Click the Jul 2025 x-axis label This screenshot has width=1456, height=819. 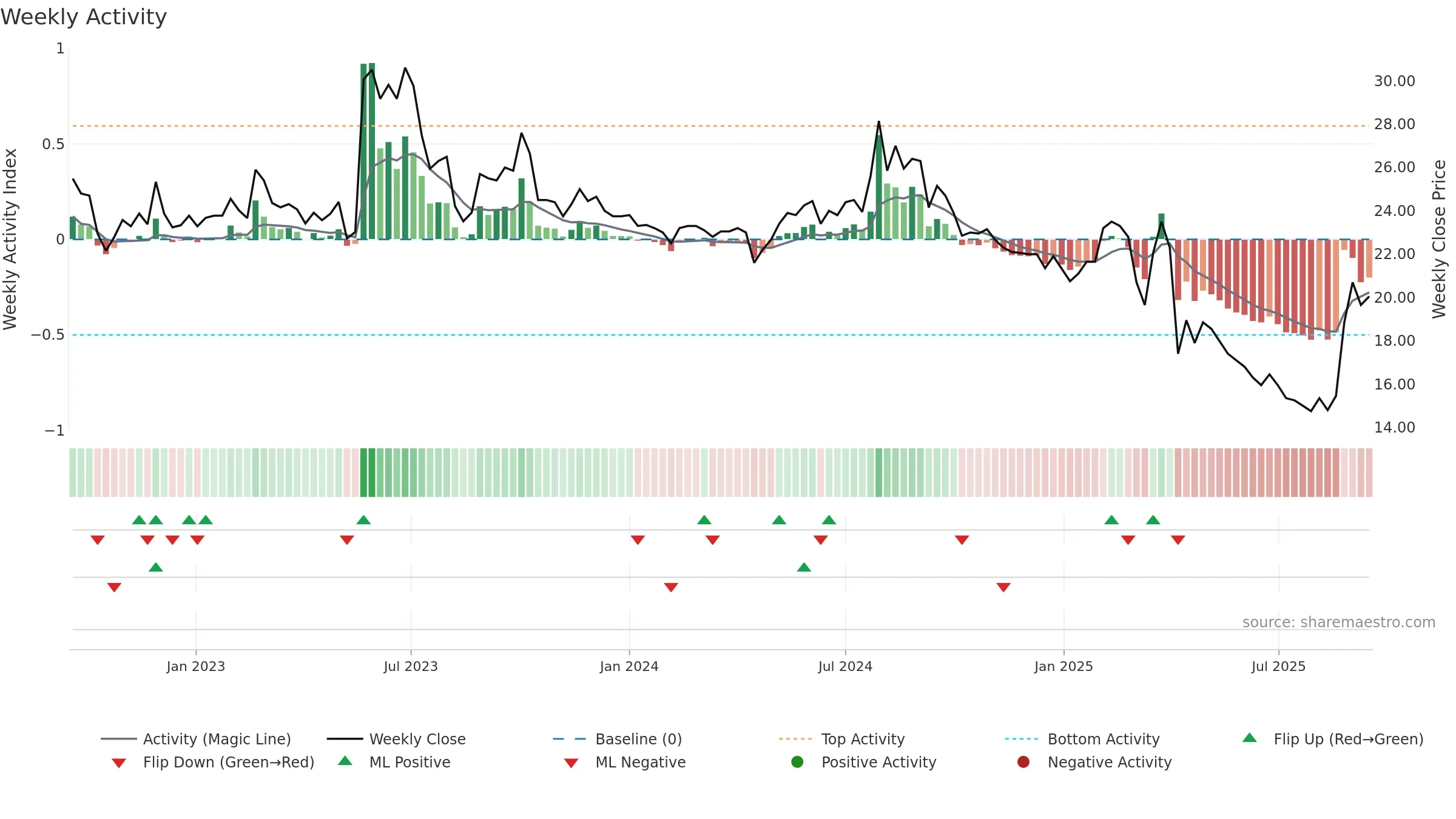(x=1278, y=666)
